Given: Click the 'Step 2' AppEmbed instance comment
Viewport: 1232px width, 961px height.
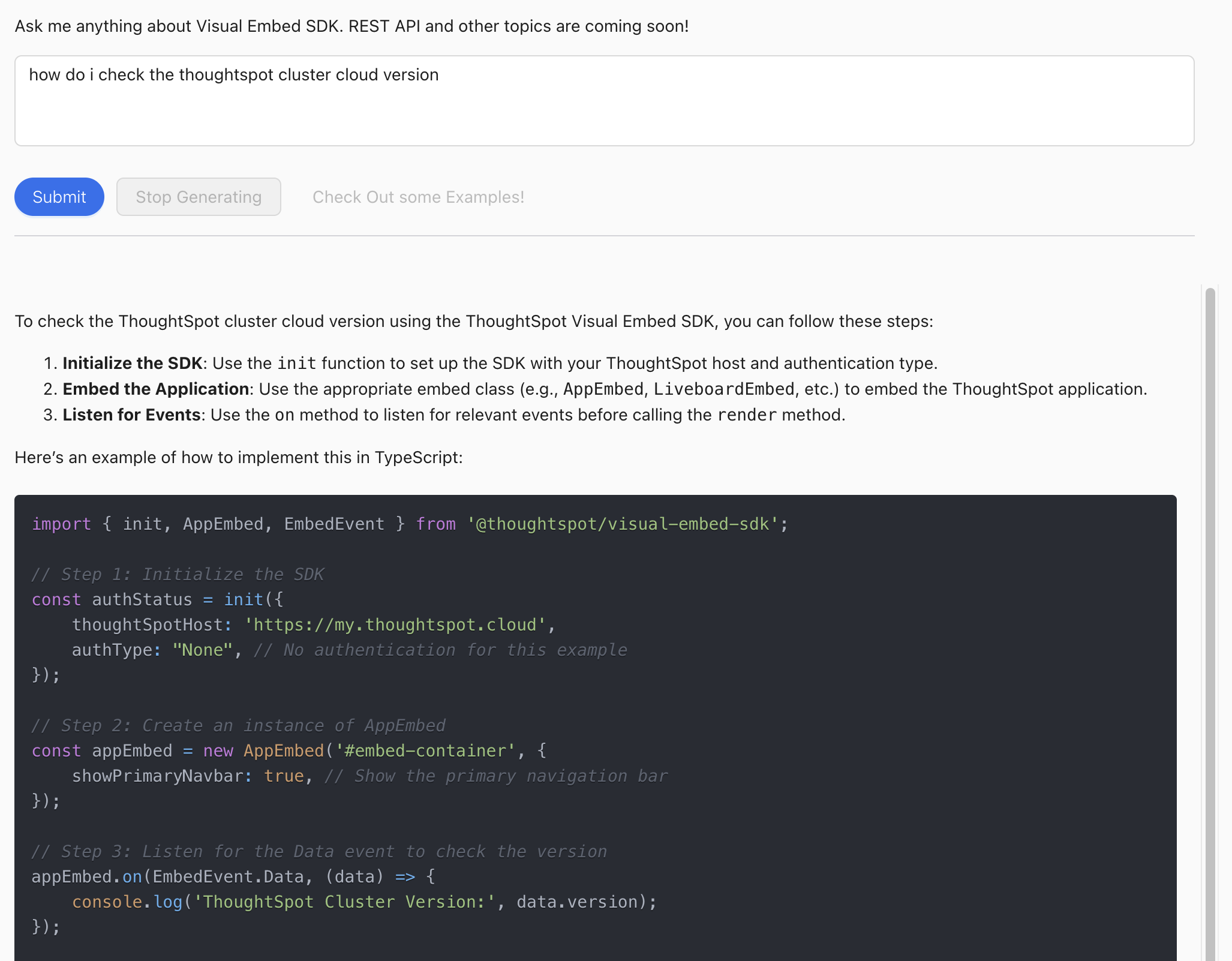Looking at the screenshot, I should pyautogui.click(x=238, y=725).
